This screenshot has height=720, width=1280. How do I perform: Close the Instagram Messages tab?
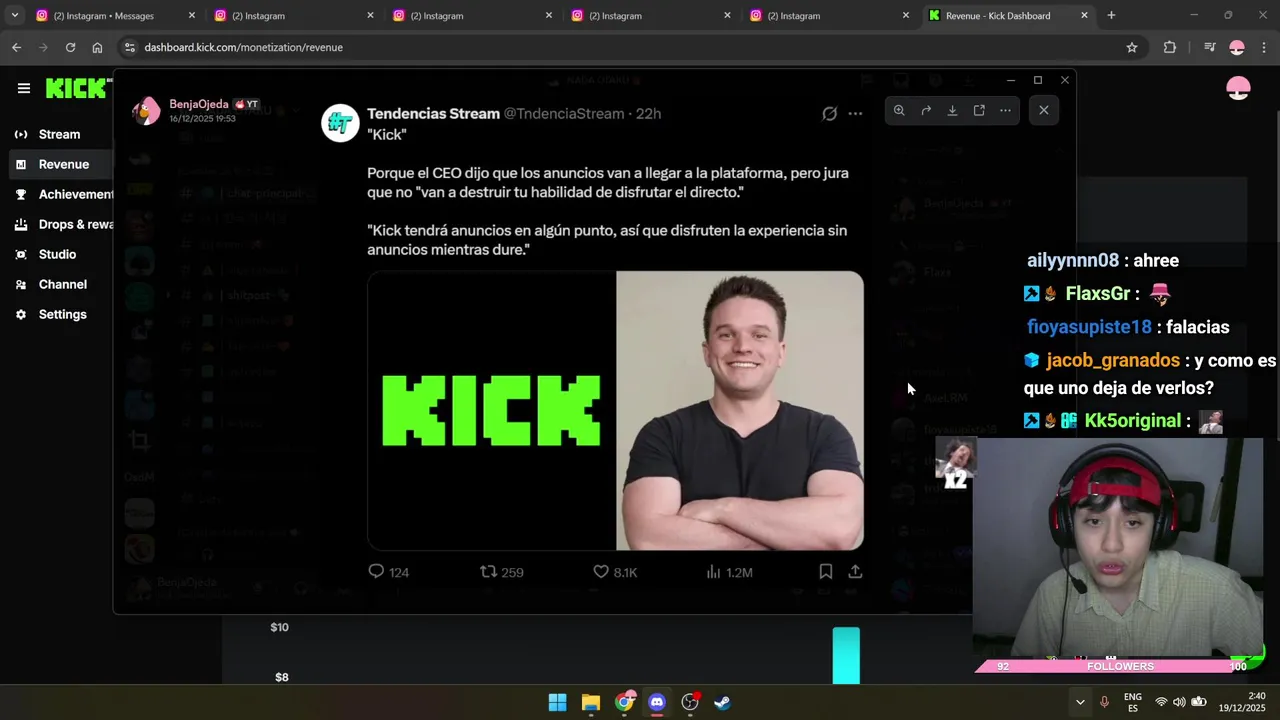[x=191, y=16]
